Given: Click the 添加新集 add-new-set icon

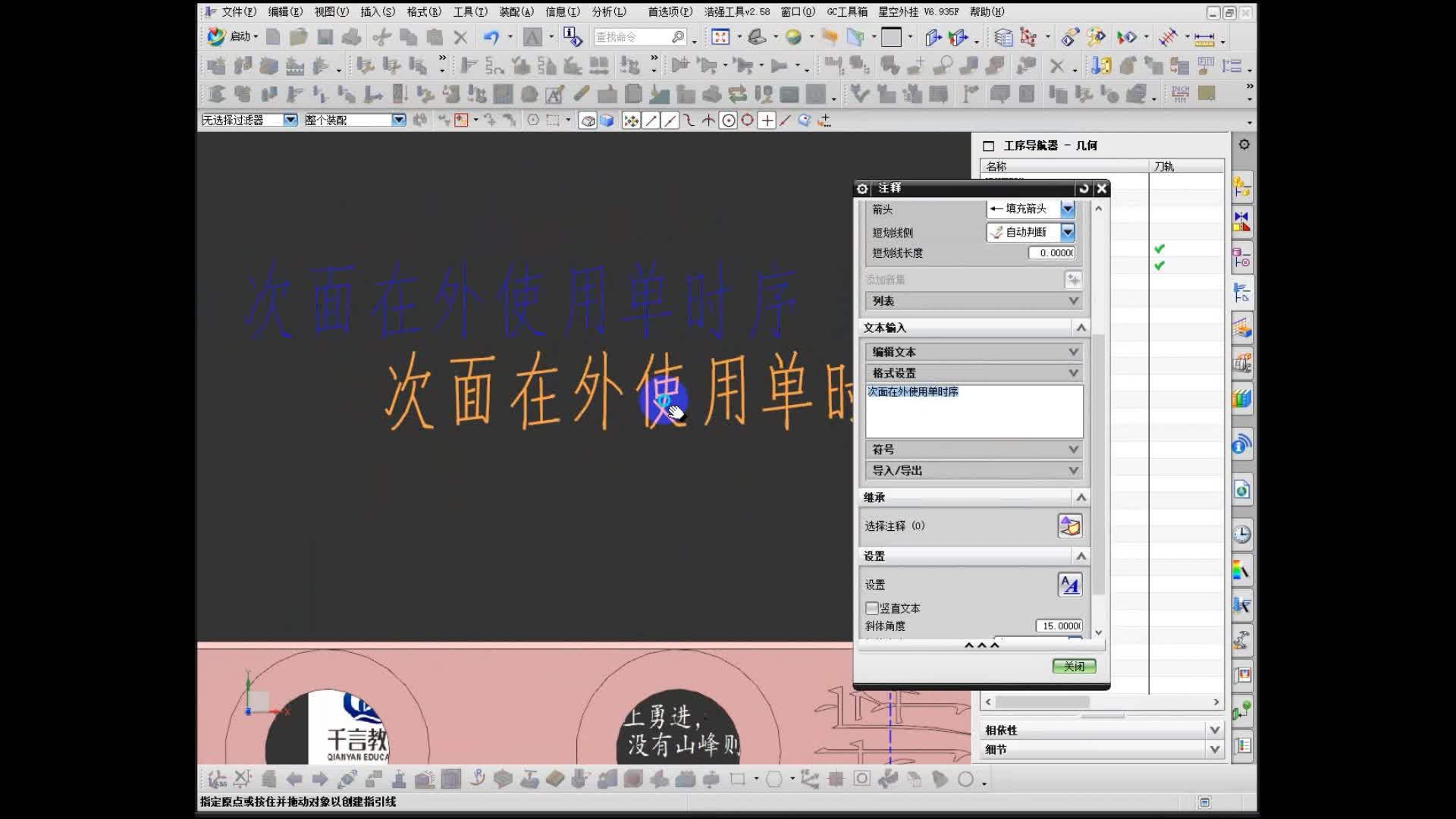Looking at the screenshot, I should 1073,280.
